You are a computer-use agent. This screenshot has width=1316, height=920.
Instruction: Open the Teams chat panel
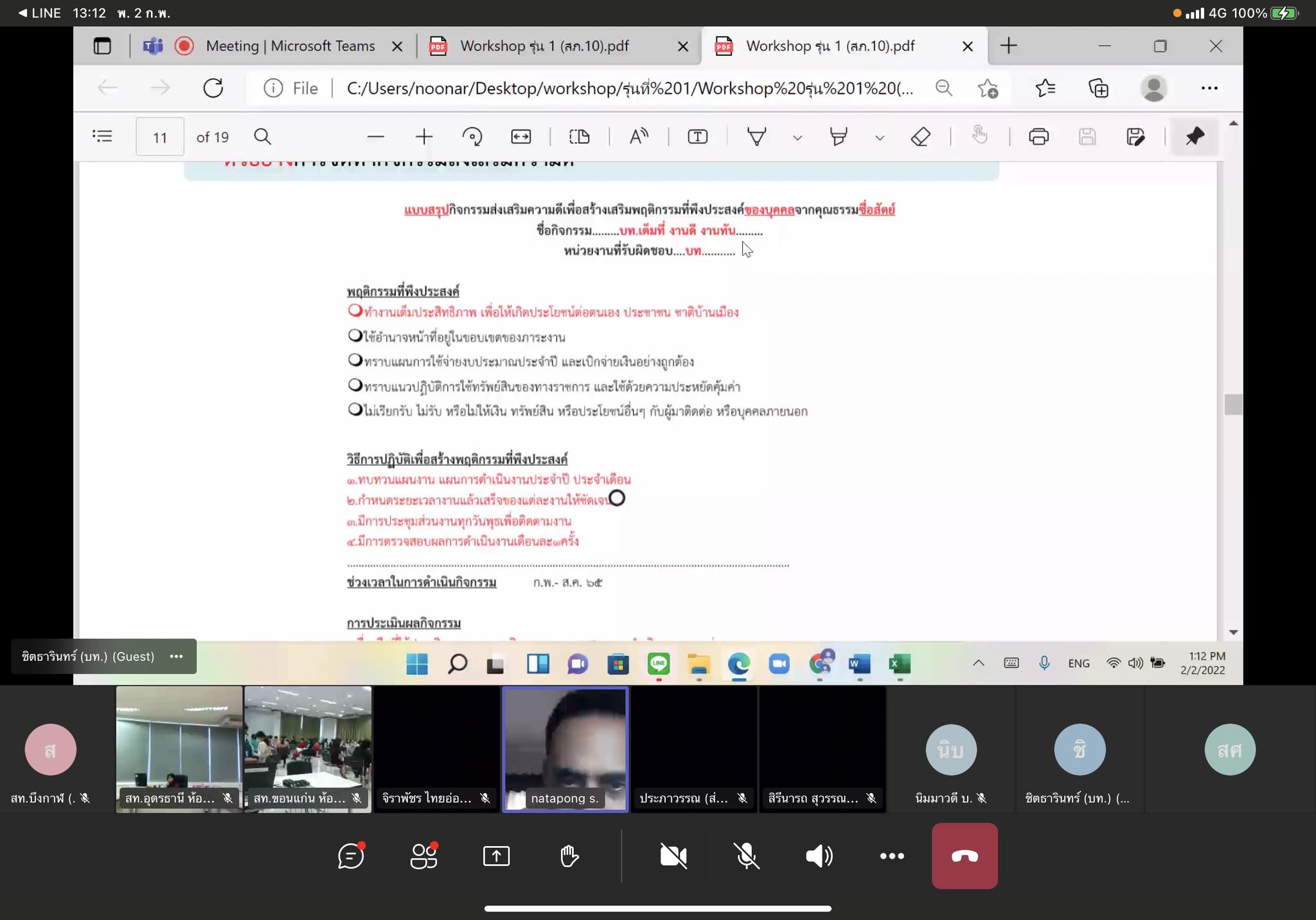[x=351, y=856]
